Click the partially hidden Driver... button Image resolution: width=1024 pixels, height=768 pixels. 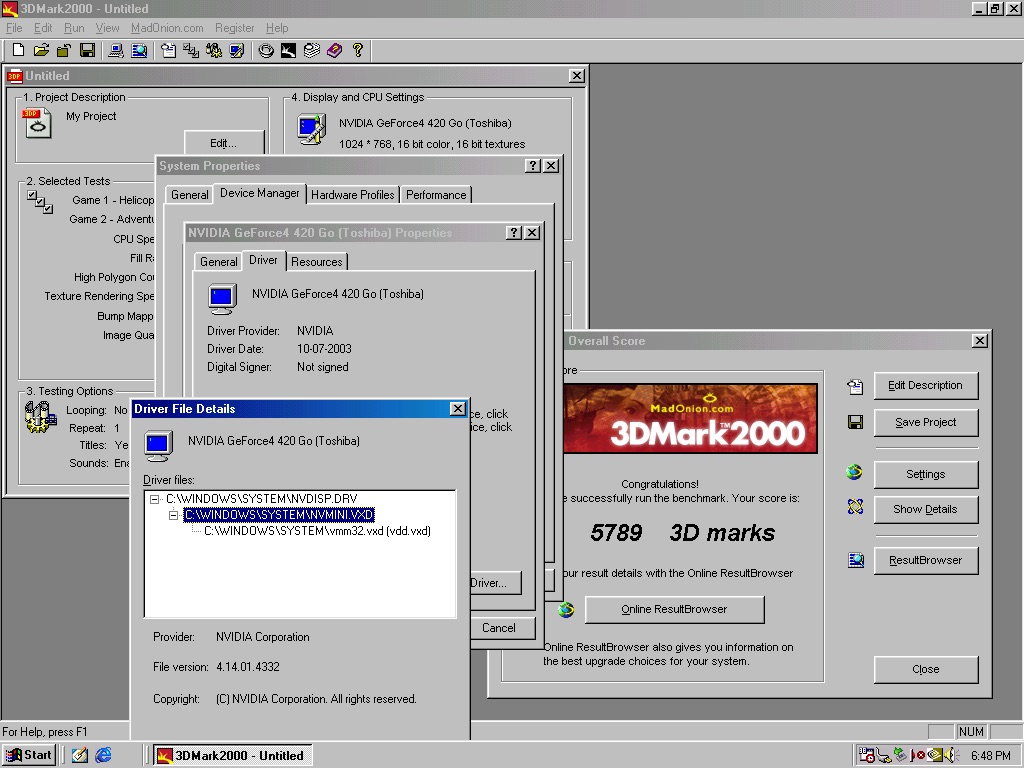coord(496,583)
